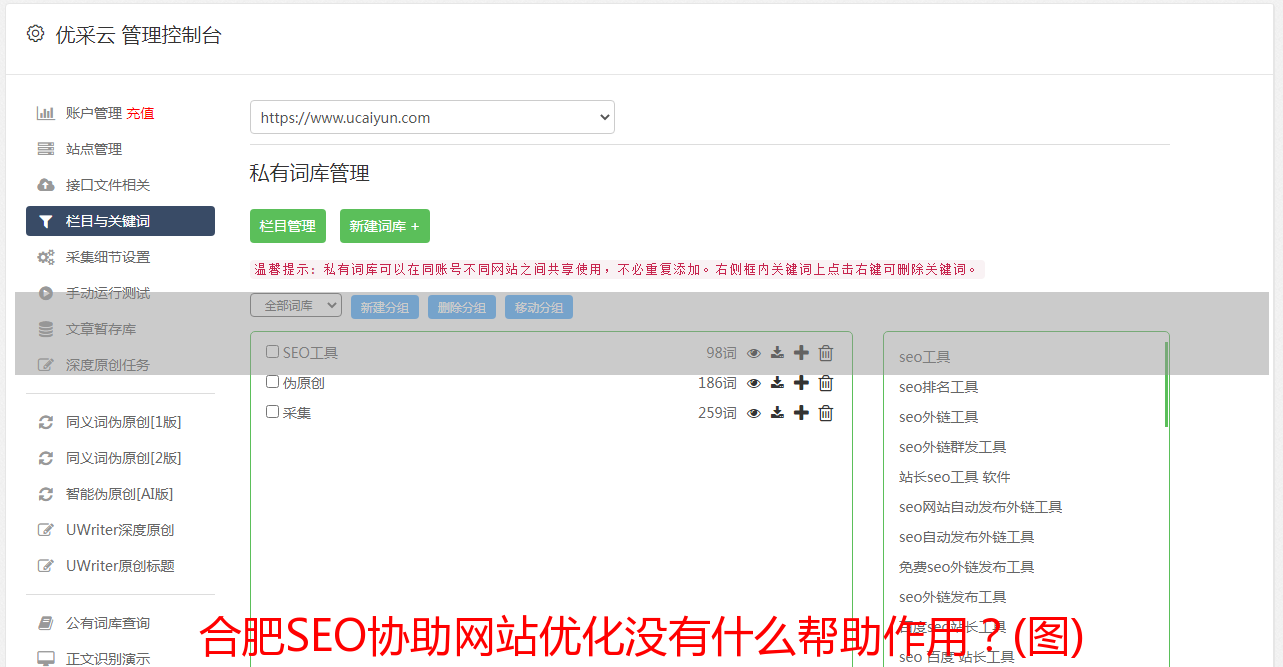Image resolution: width=1283 pixels, height=667 pixels.
Task: Click the keyword list green scrollbar
Action: point(1166,384)
